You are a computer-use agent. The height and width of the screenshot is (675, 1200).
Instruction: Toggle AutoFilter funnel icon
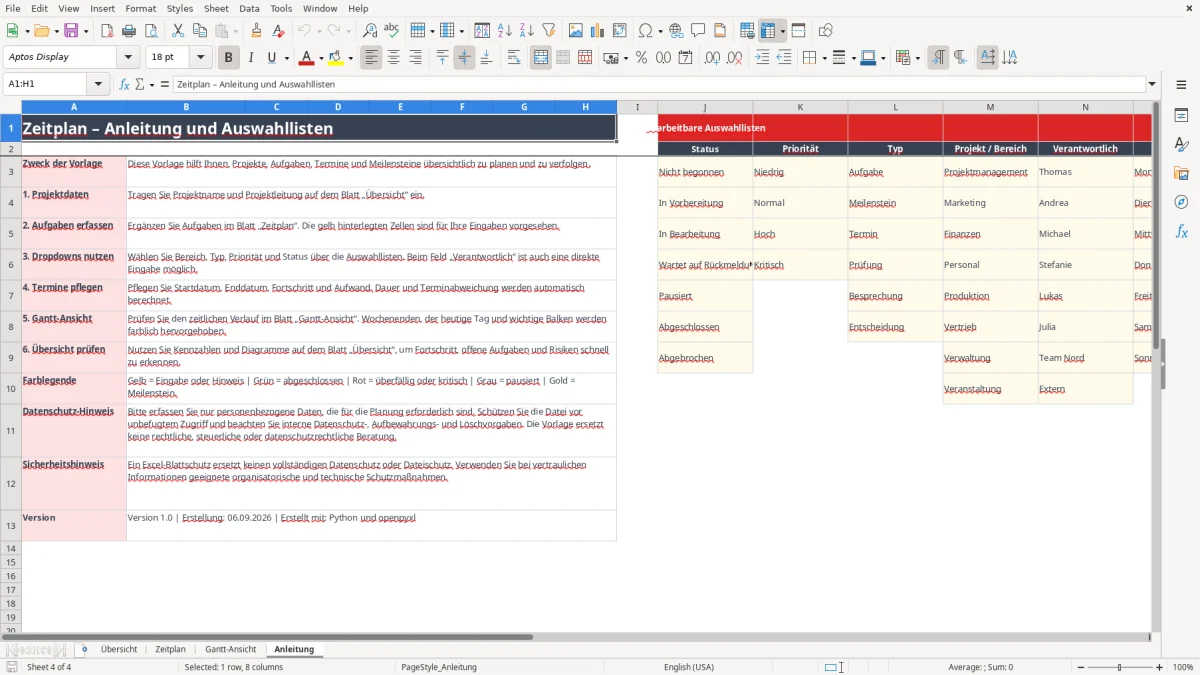tap(549, 31)
